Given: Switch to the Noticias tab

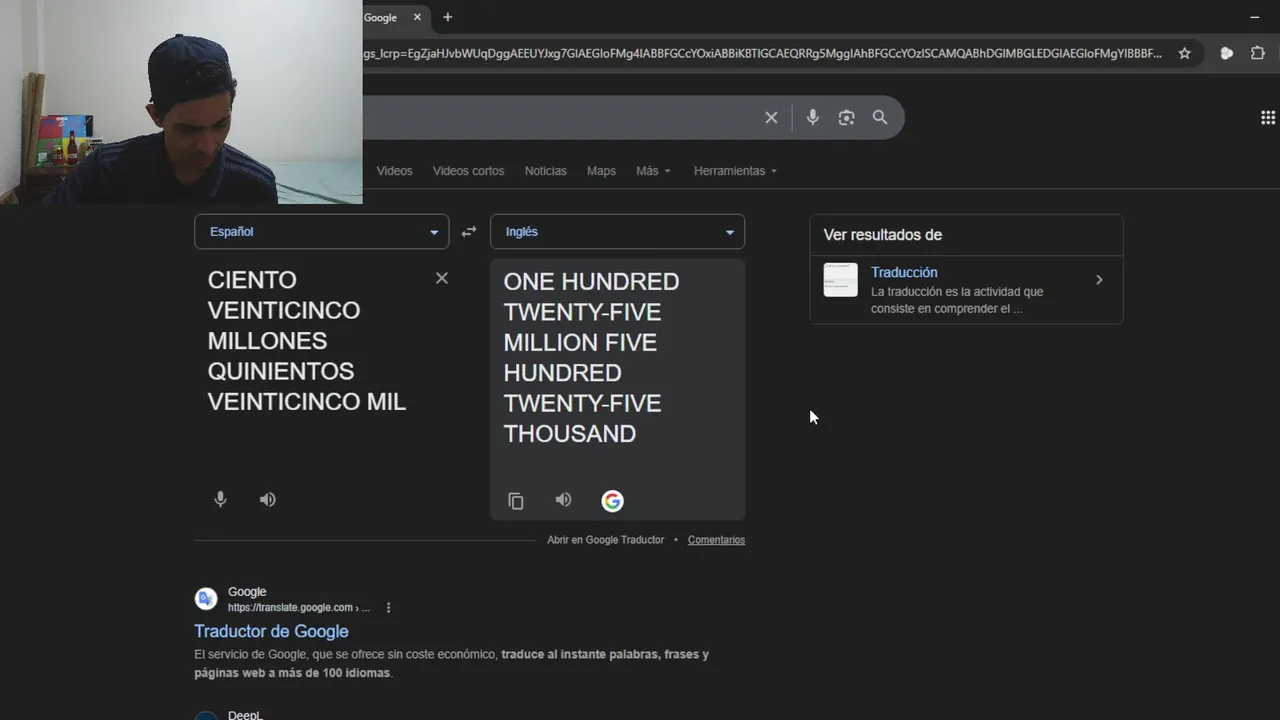Looking at the screenshot, I should point(546,171).
